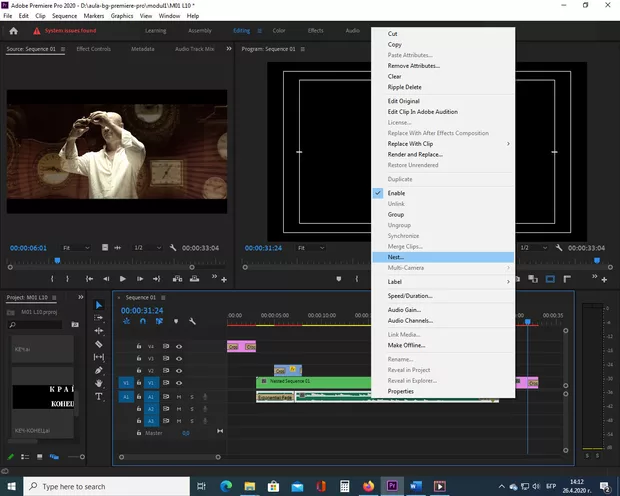Screen dimensions: 620x496
Task: Select the Selection tool arrow
Action: click(x=99, y=305)
